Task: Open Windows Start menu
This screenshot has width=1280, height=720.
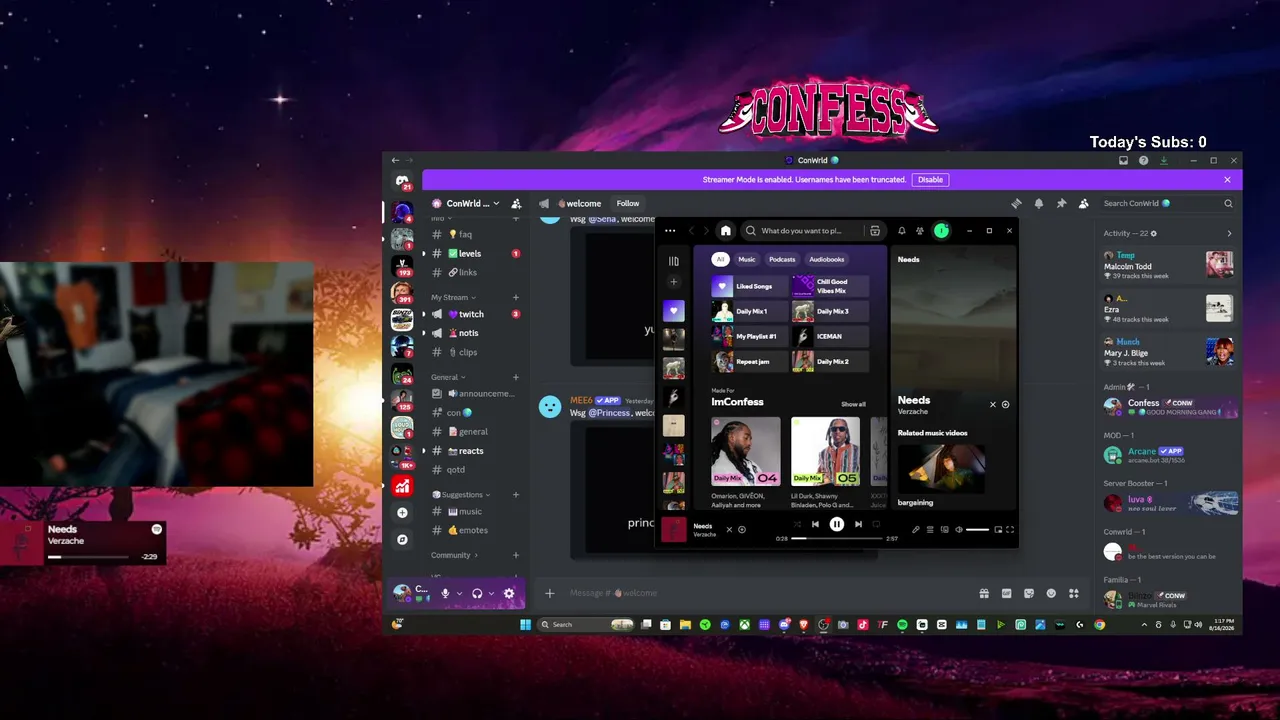Action: 525,625
